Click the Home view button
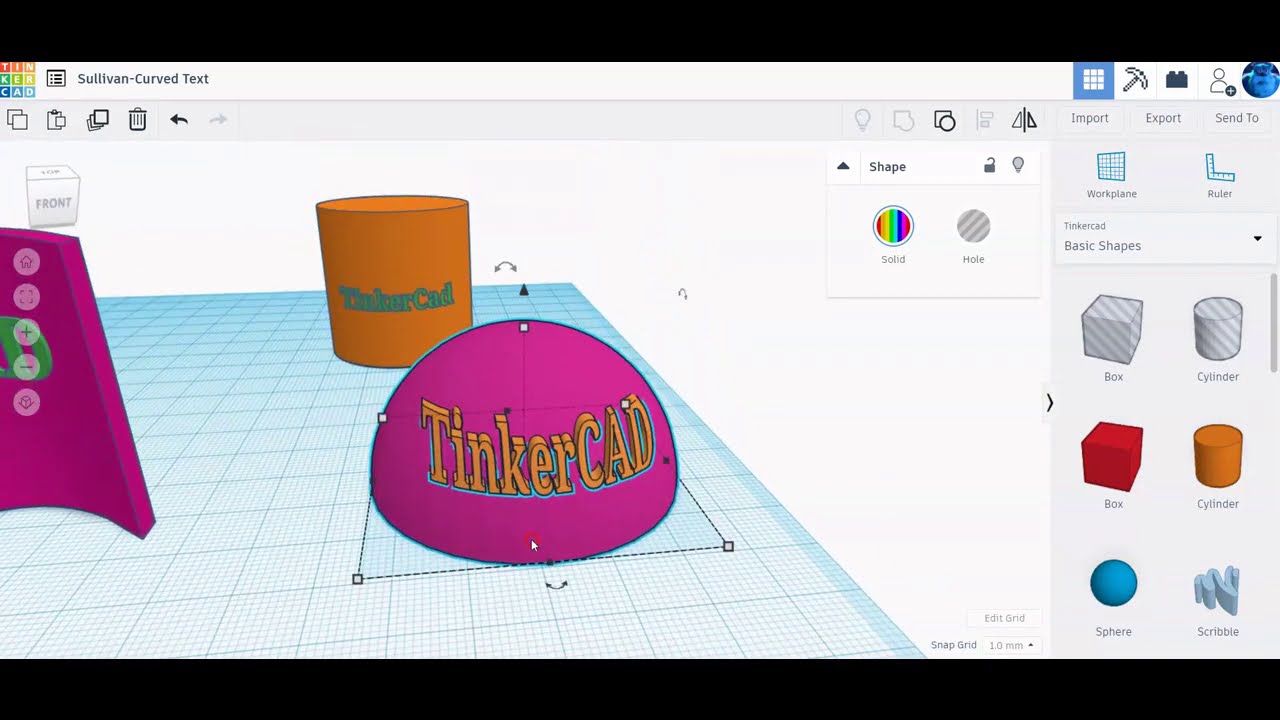Screen dimensions: 1280x720 27,262
